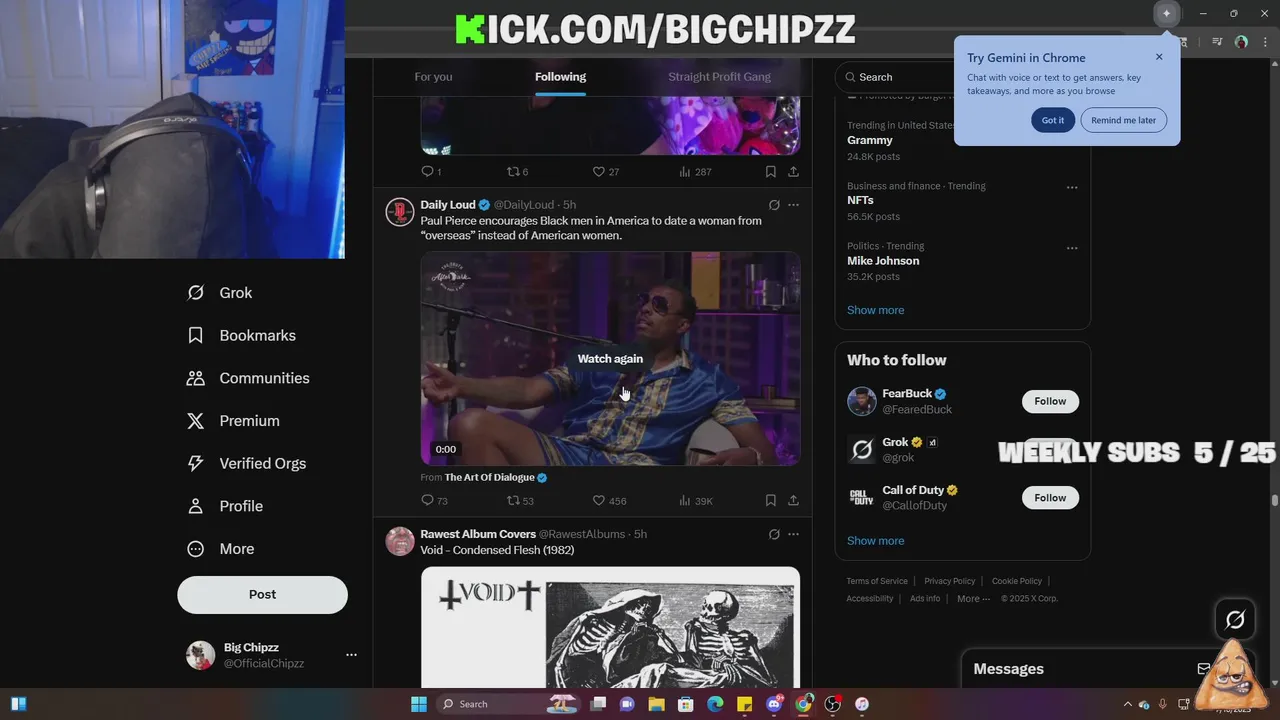Click Got it in Gemini popup
Screen dimensions: 1280x720
(x=1053, y=120)
